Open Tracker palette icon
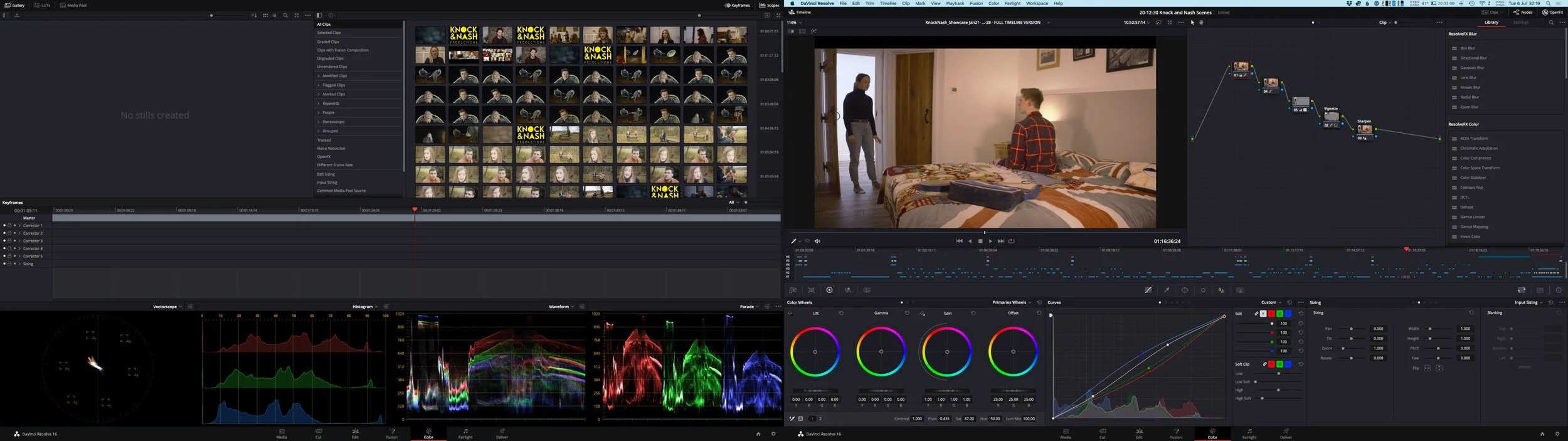 (x=1203, y=290)
